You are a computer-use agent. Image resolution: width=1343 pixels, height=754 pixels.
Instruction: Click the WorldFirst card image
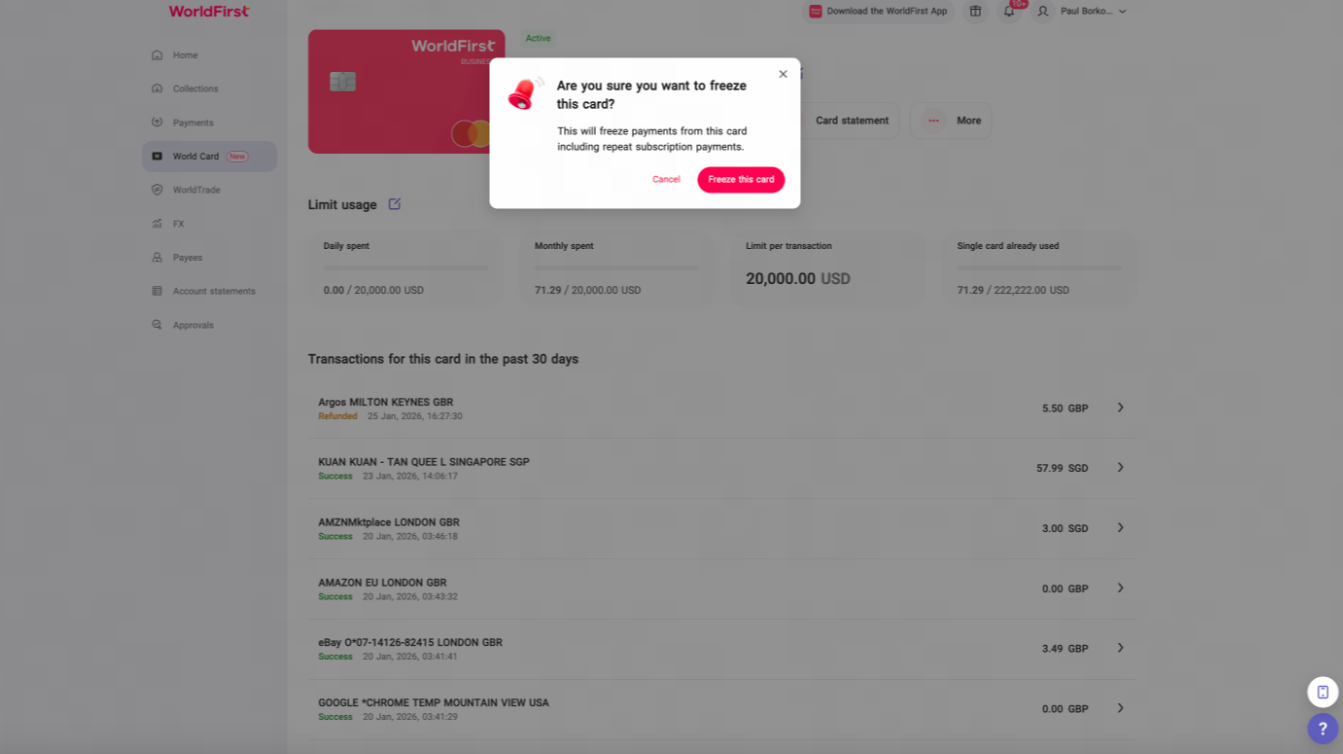(x=406, y=91)
